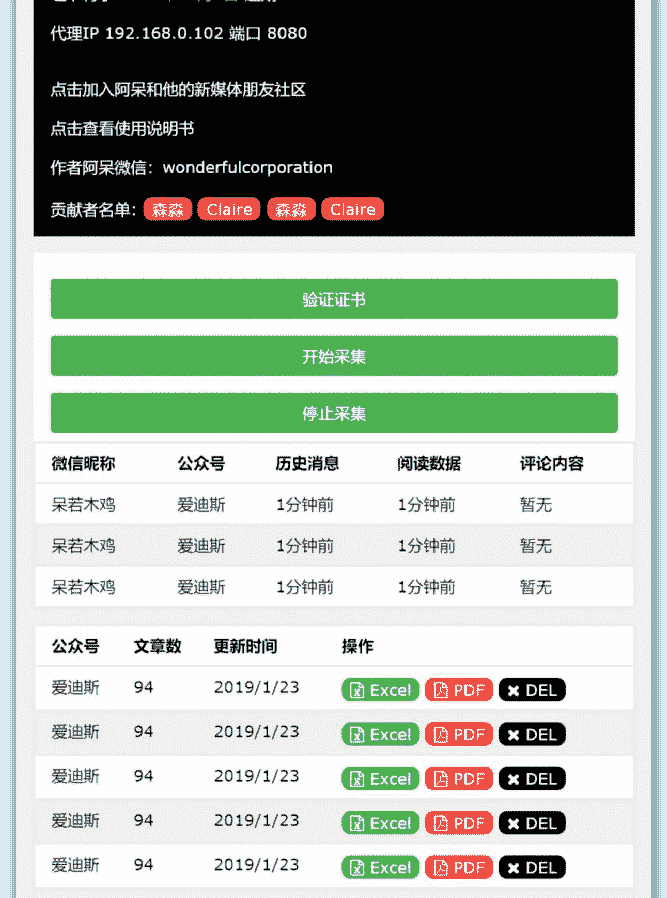Export second 爱迪斯 row to Excel
This screenshot has width=667, height=898.
[x=380, y=734]
